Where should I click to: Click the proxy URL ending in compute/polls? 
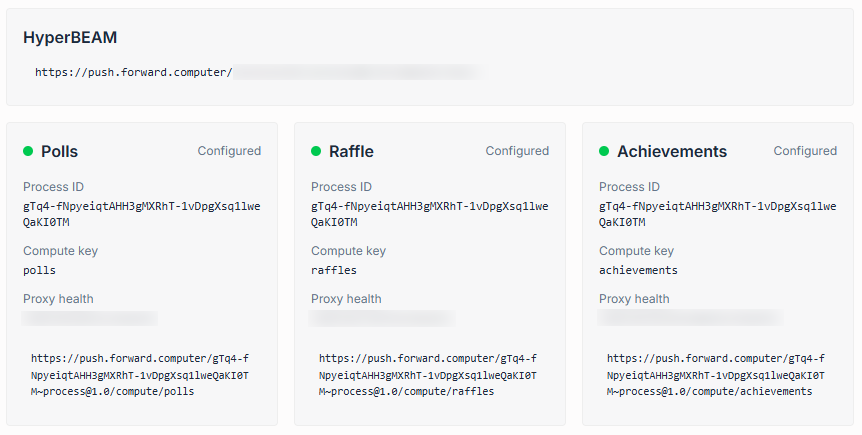140,375
